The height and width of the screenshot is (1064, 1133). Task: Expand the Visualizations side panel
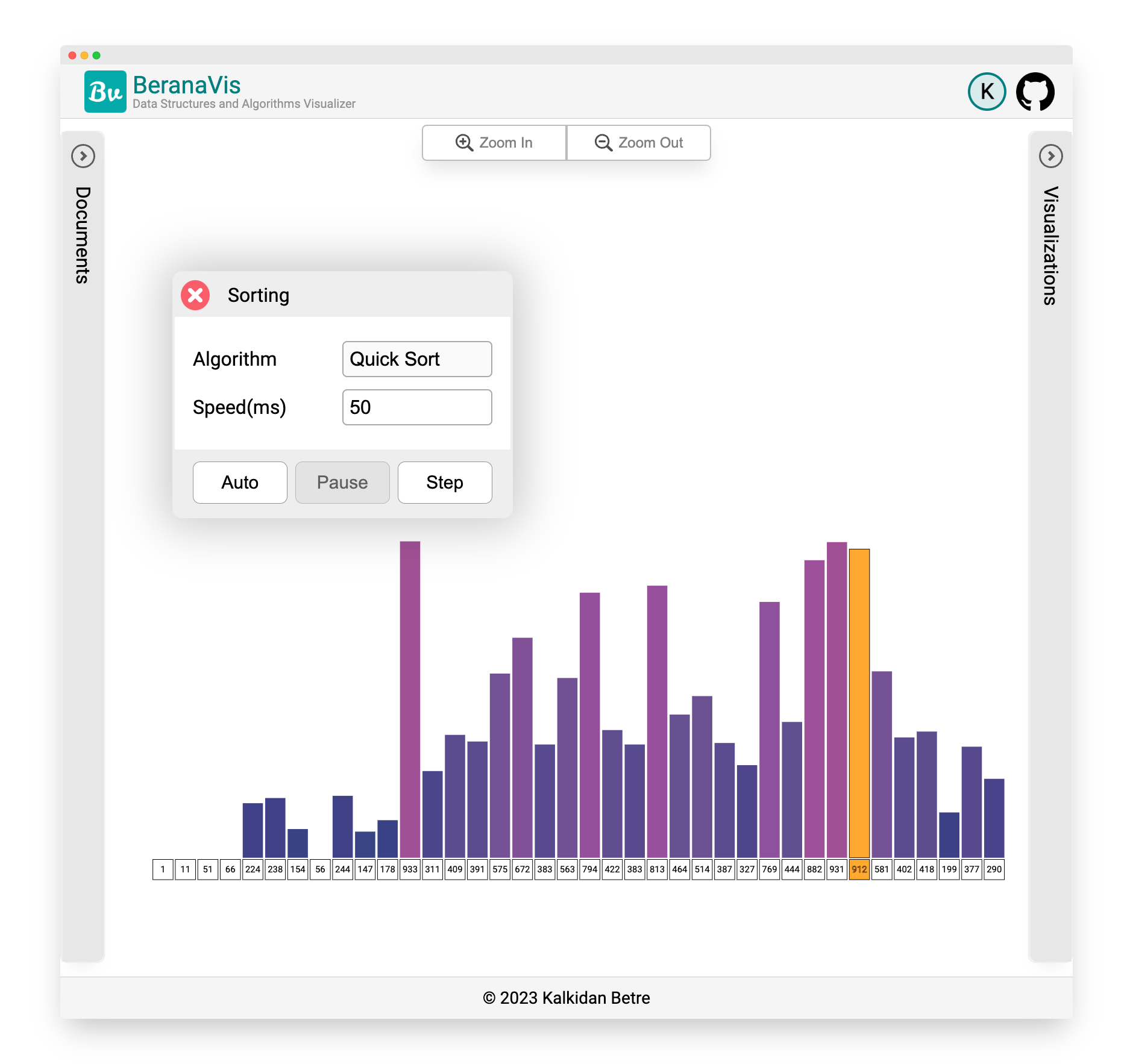[x=1051, y=156]
